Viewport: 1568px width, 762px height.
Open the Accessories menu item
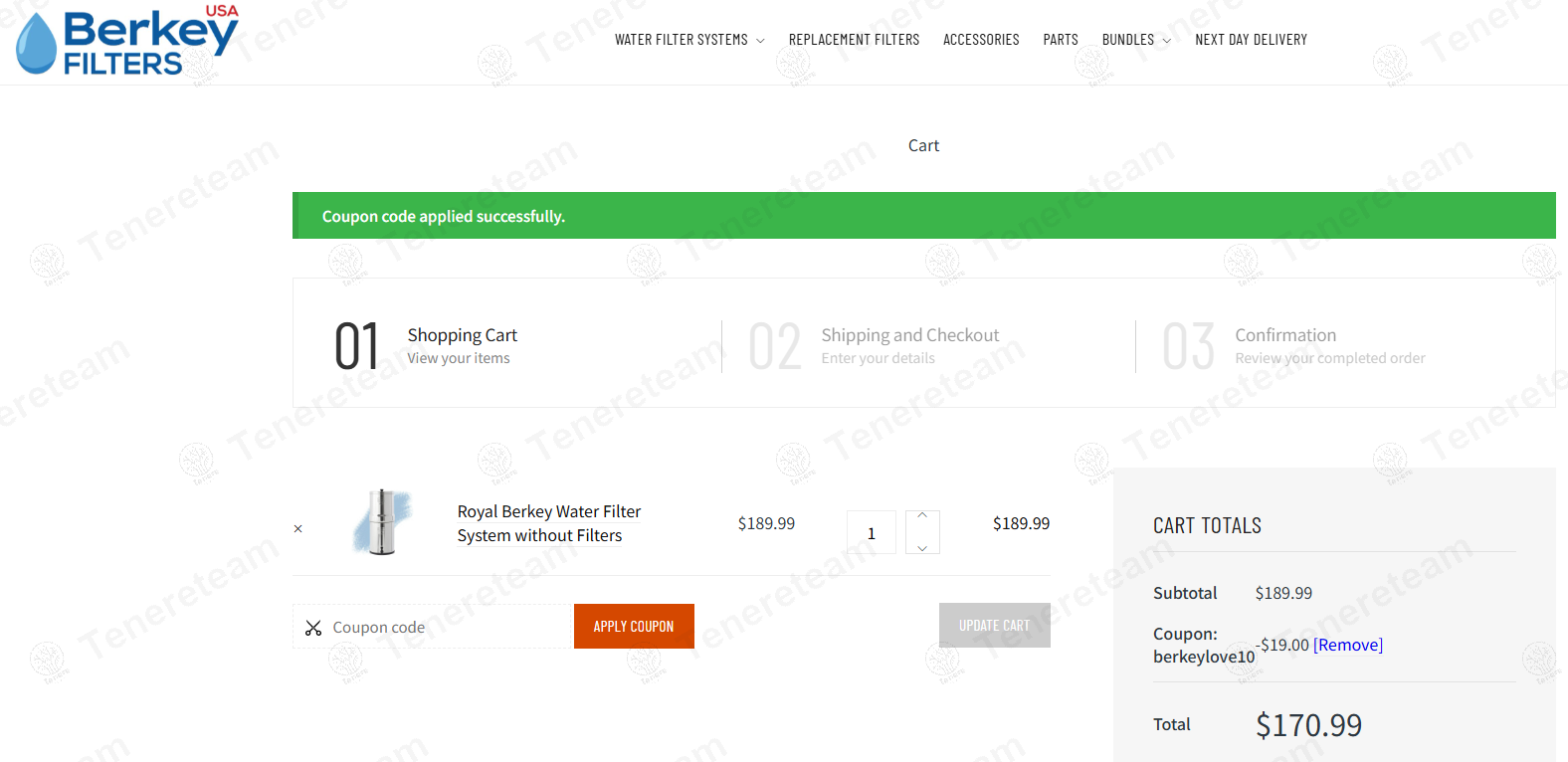[x=981, y=40]
